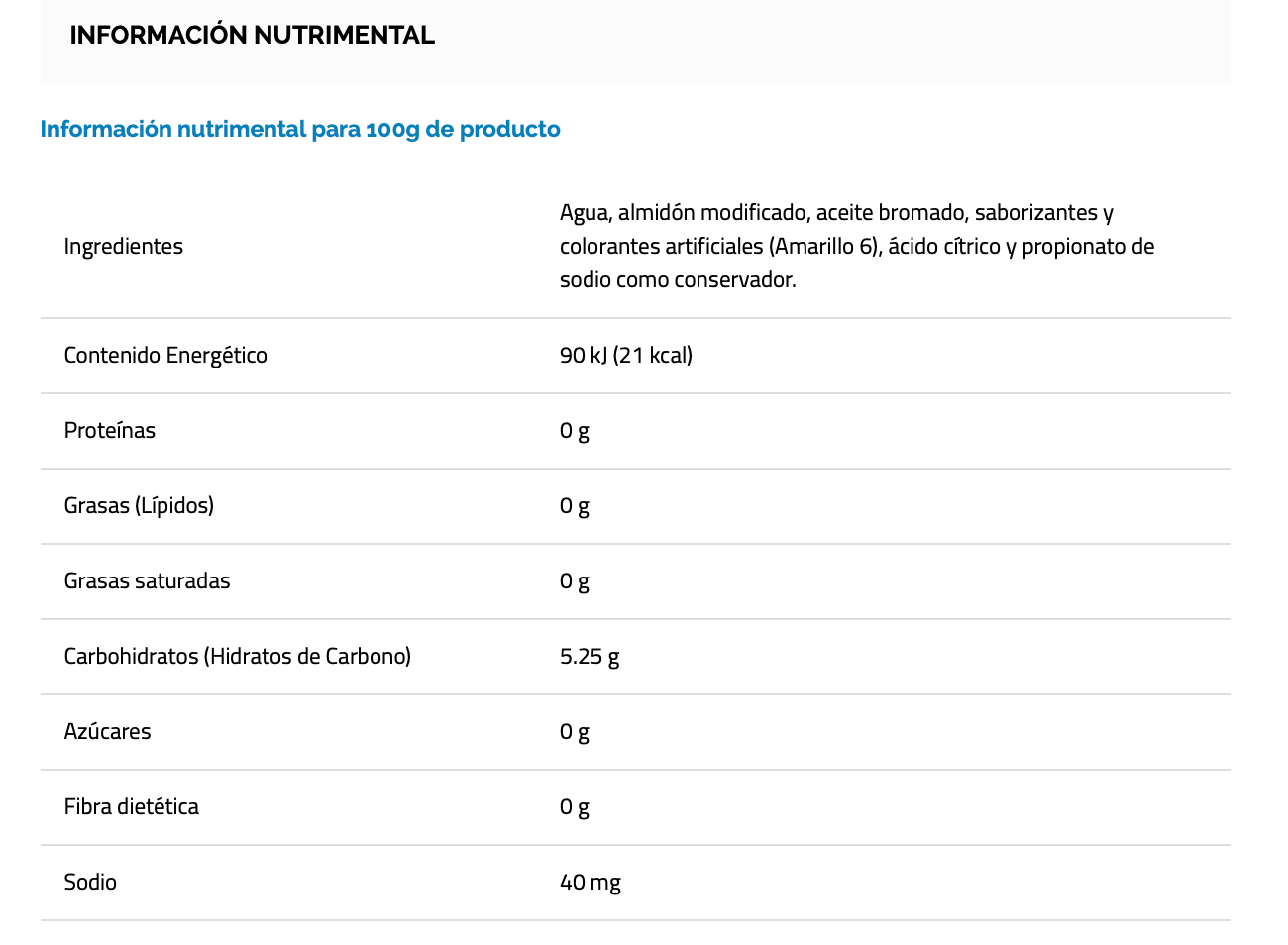The image size is (1288, 945).
Task: Click the 0 g value for Proteínas
Action: (575, 431)
